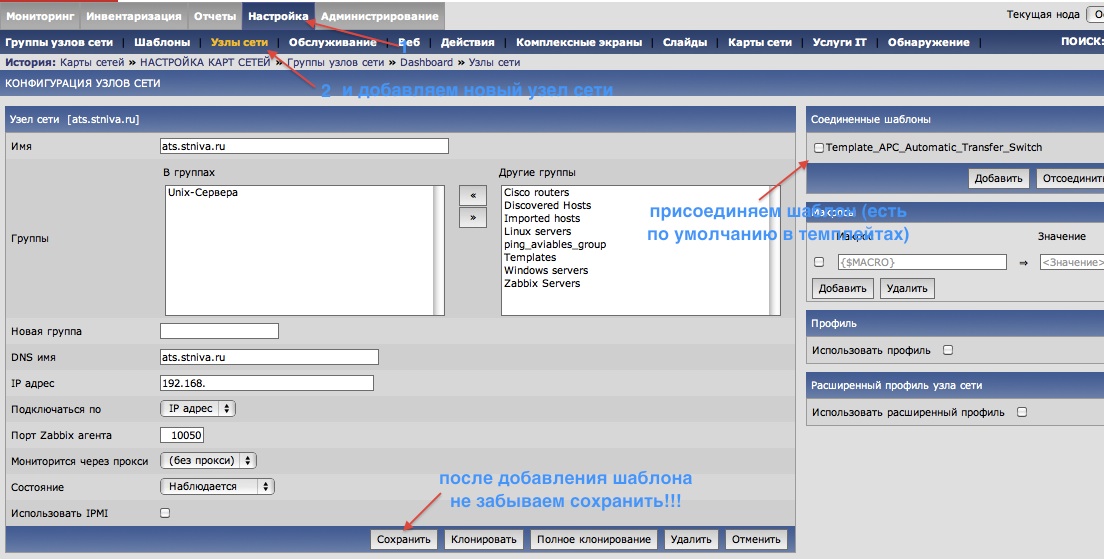Click into the Новая группа input field
Viewport: 1104px width, 559px height.
click(219, 331)
